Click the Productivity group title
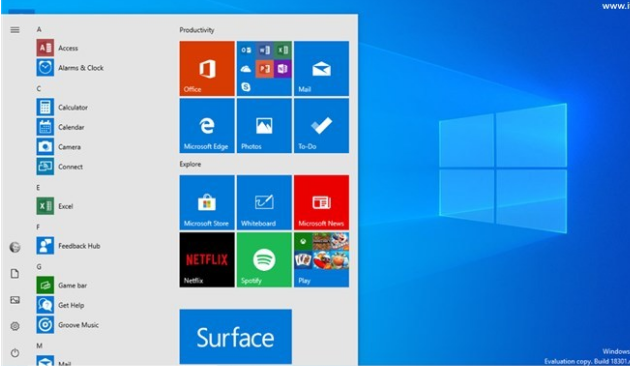The width and height of the screenshot is (630, 366). coord(197,30)
